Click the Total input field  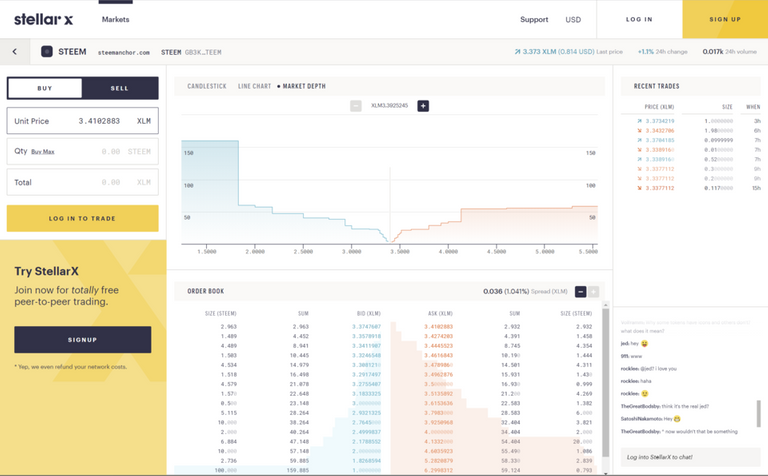click(x=82, y=182)
